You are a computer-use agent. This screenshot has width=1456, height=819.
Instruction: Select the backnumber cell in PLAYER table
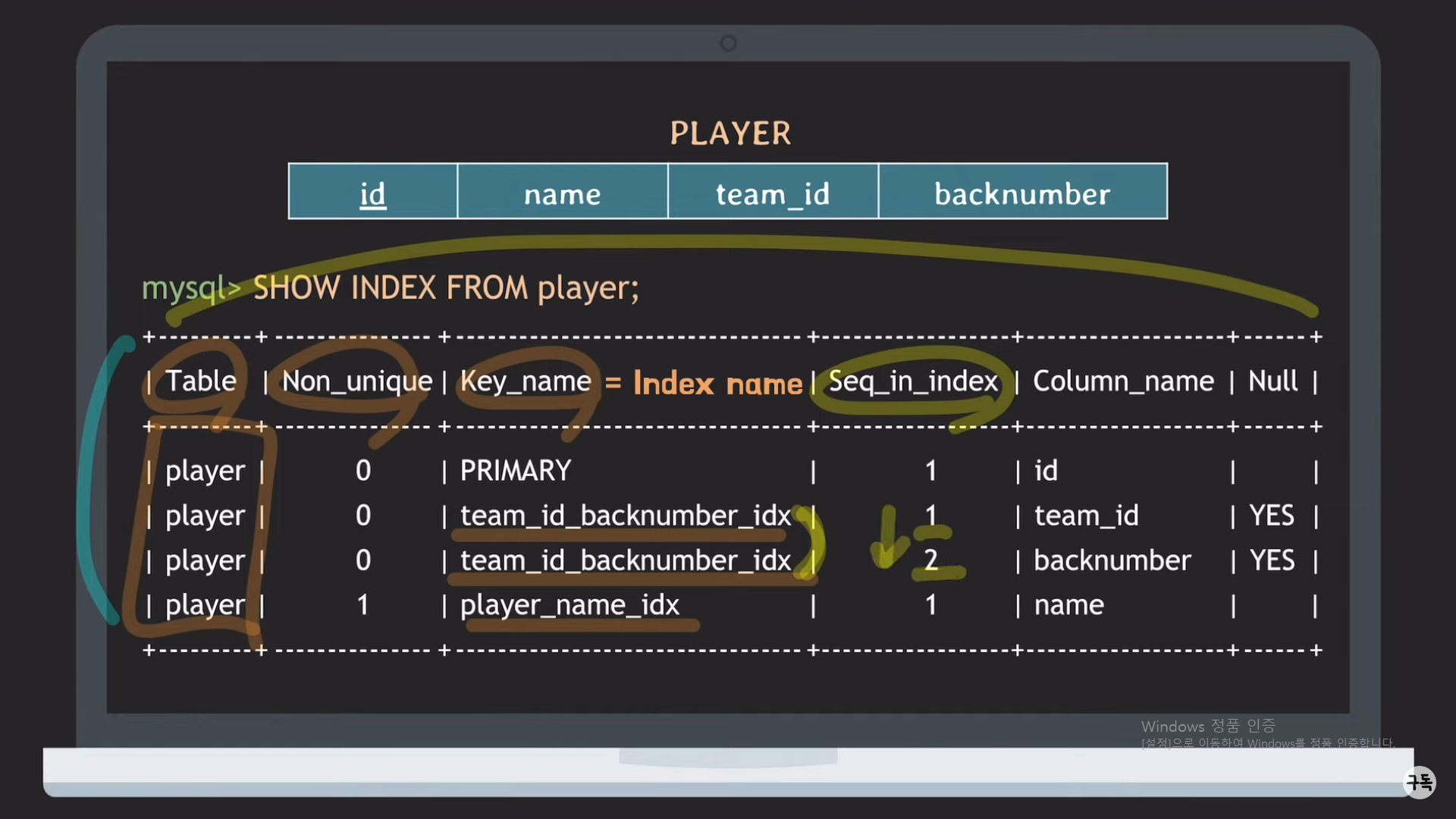(1021, 193)
